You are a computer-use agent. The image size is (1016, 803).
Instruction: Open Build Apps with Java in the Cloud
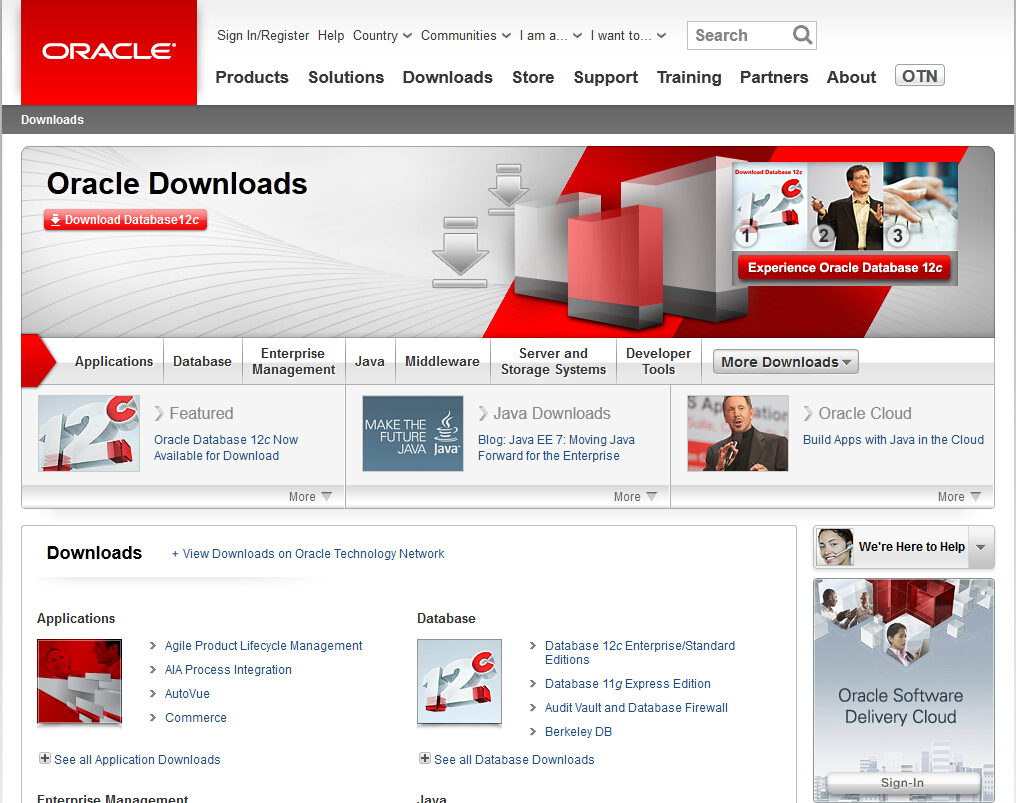(x=893, y=439)
